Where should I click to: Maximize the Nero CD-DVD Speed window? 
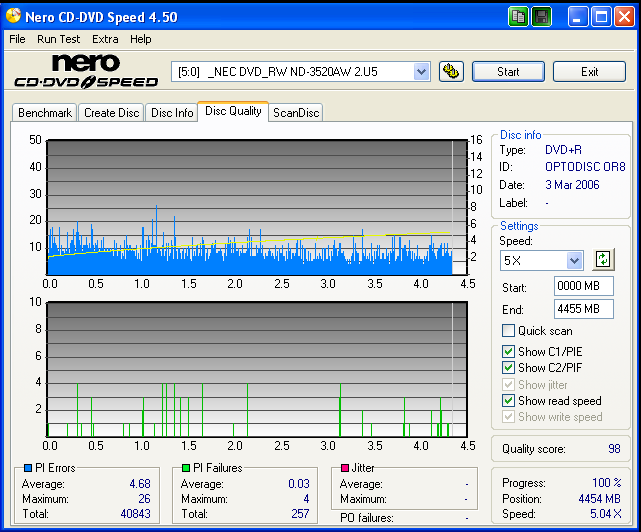point(601,17)
